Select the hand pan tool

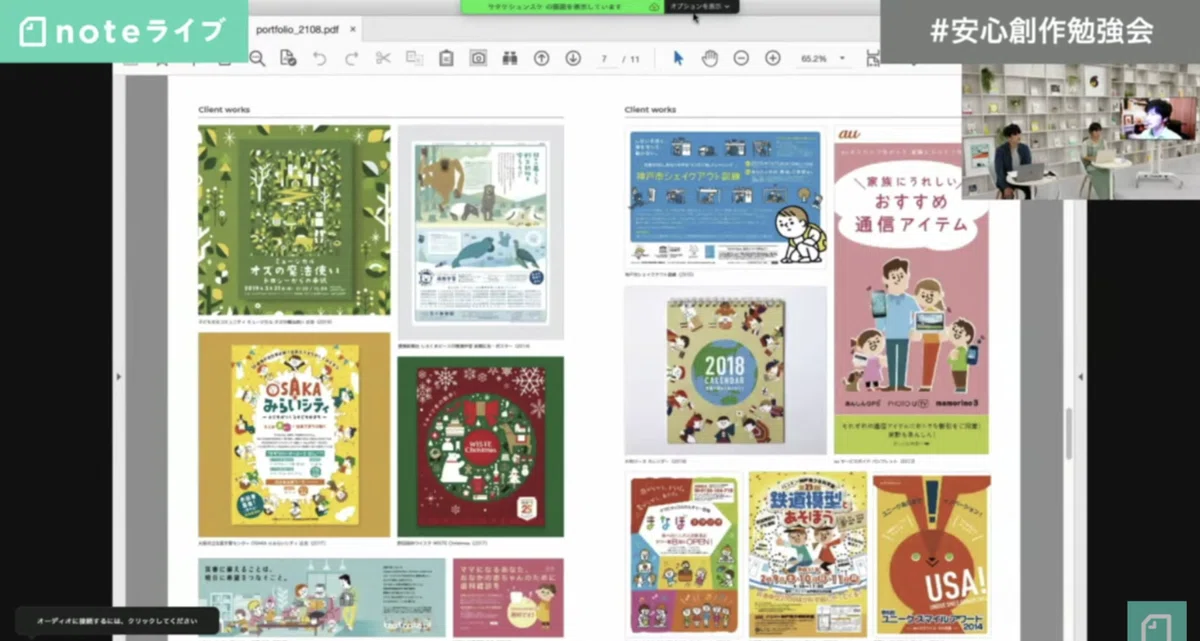(710, 58)
